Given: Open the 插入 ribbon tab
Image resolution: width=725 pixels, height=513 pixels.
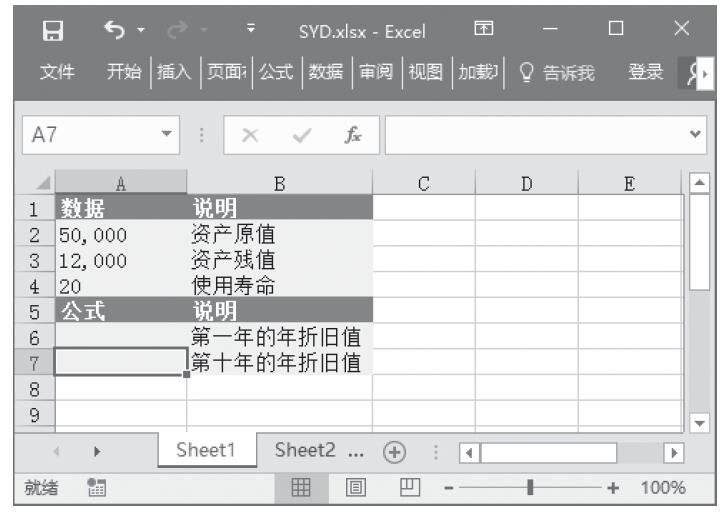Looking at the screenshot, I should pos(173,72).
